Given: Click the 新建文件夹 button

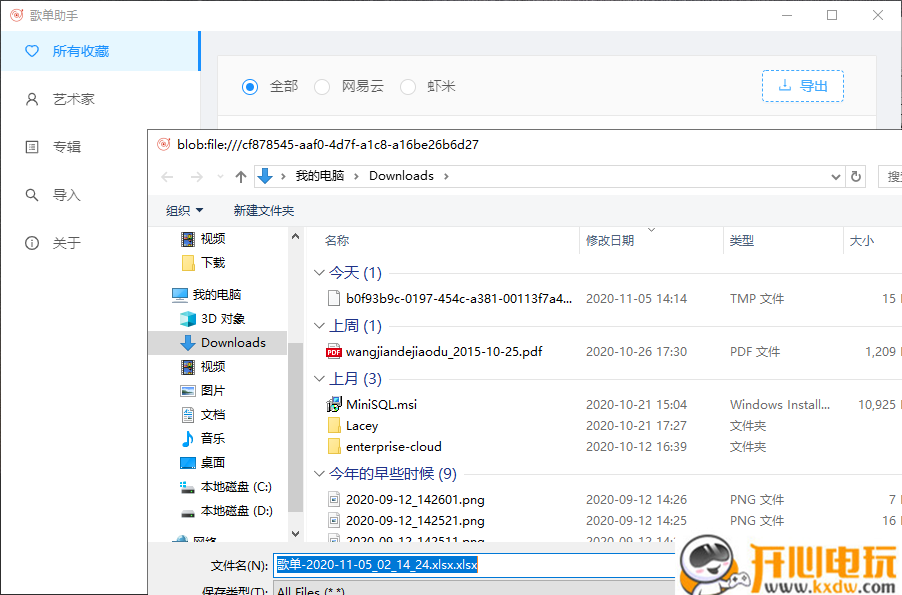Looking at the screenshot, I should pos(264,211).
